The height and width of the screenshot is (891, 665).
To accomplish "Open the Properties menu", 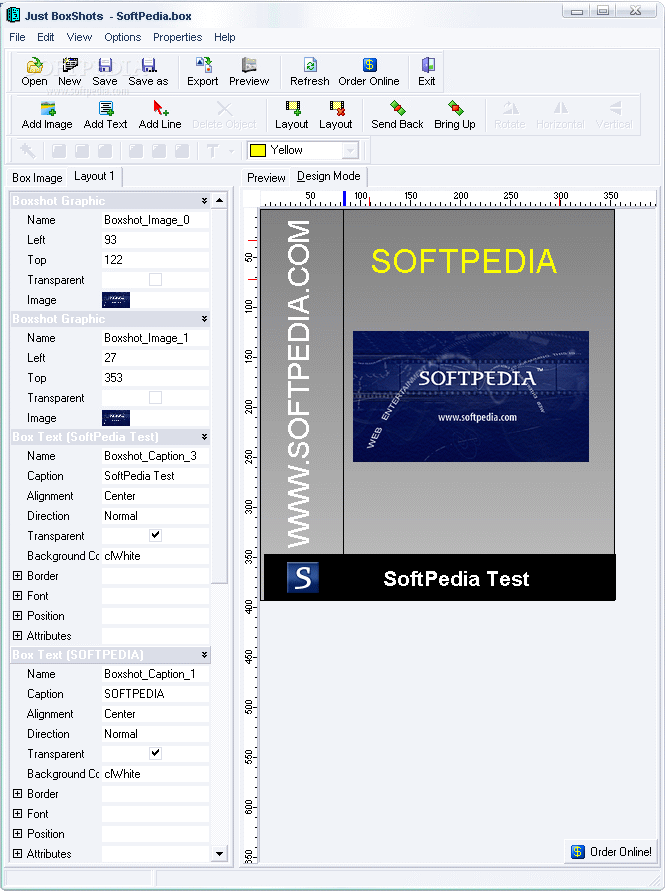I will (x=177, y=38).
